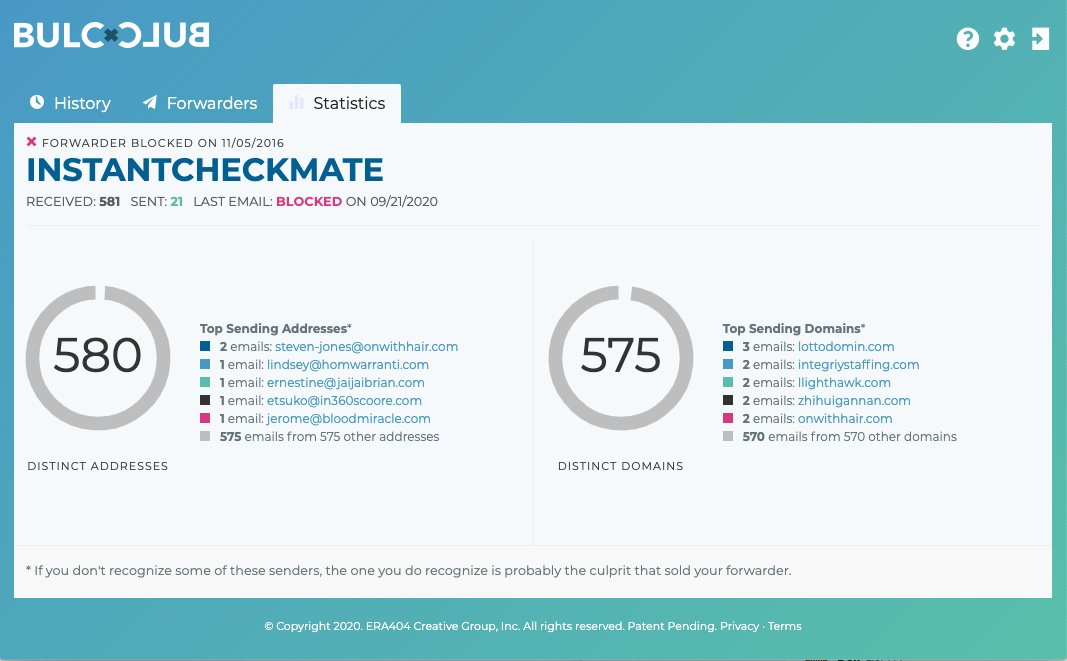Click the Top Sending Addresses heading
Screen dimensions: 1067x661
point(276,328)
